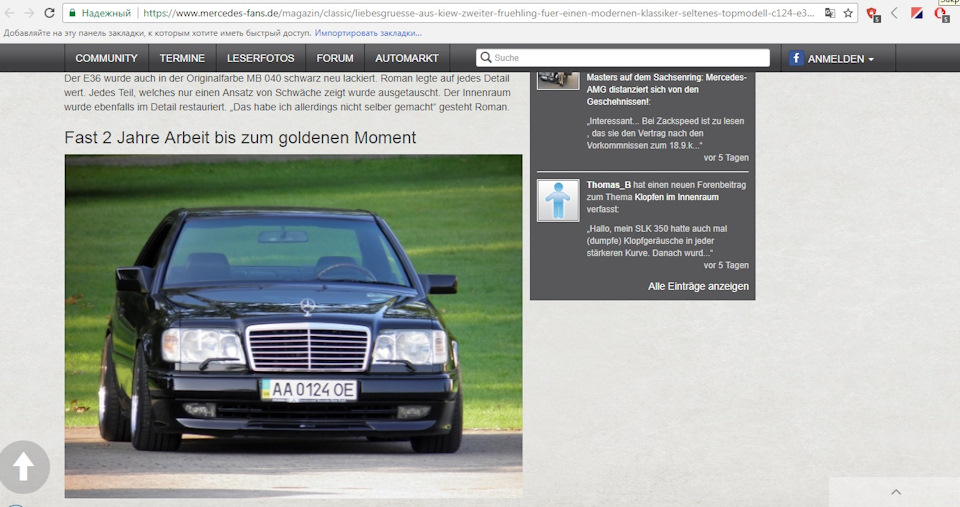Screen dimensions: 960x507
Task: Open the Automarkt section
Action: click(x=407, y=58)
